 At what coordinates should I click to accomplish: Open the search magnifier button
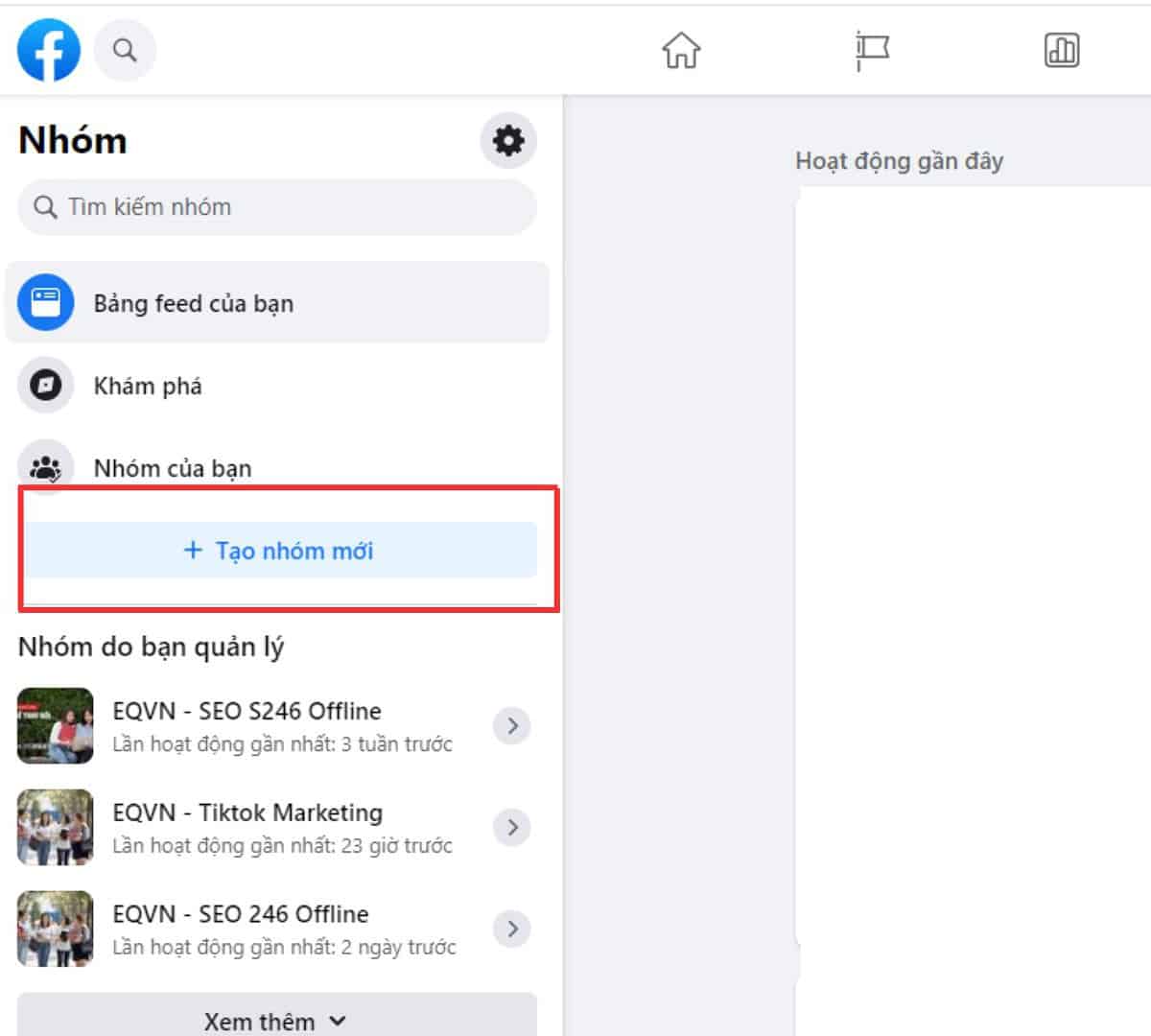pyautogui.click(x=125, y=50)
